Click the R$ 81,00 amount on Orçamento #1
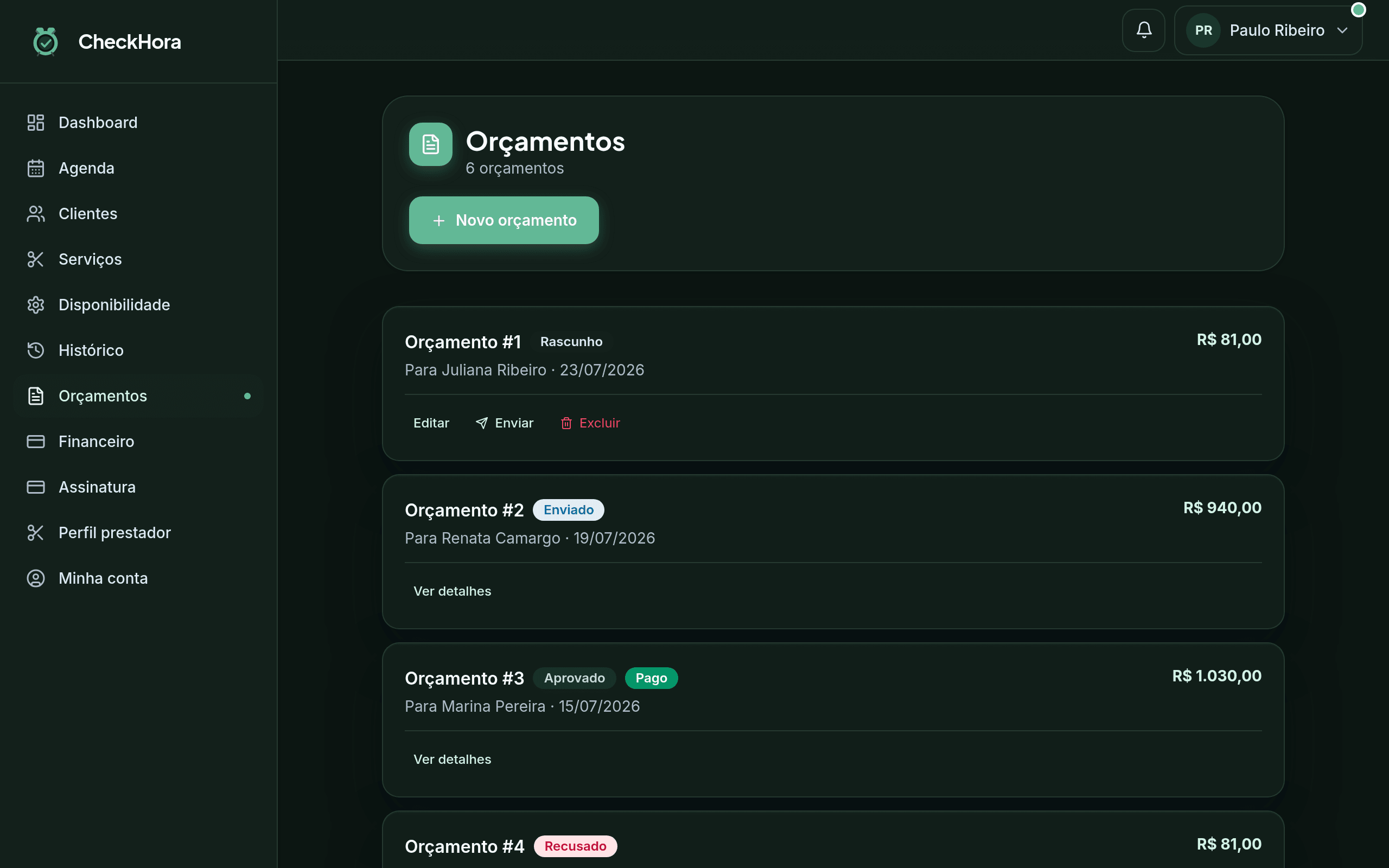This screenshot has height=868, width=1389. [1229, 339]
